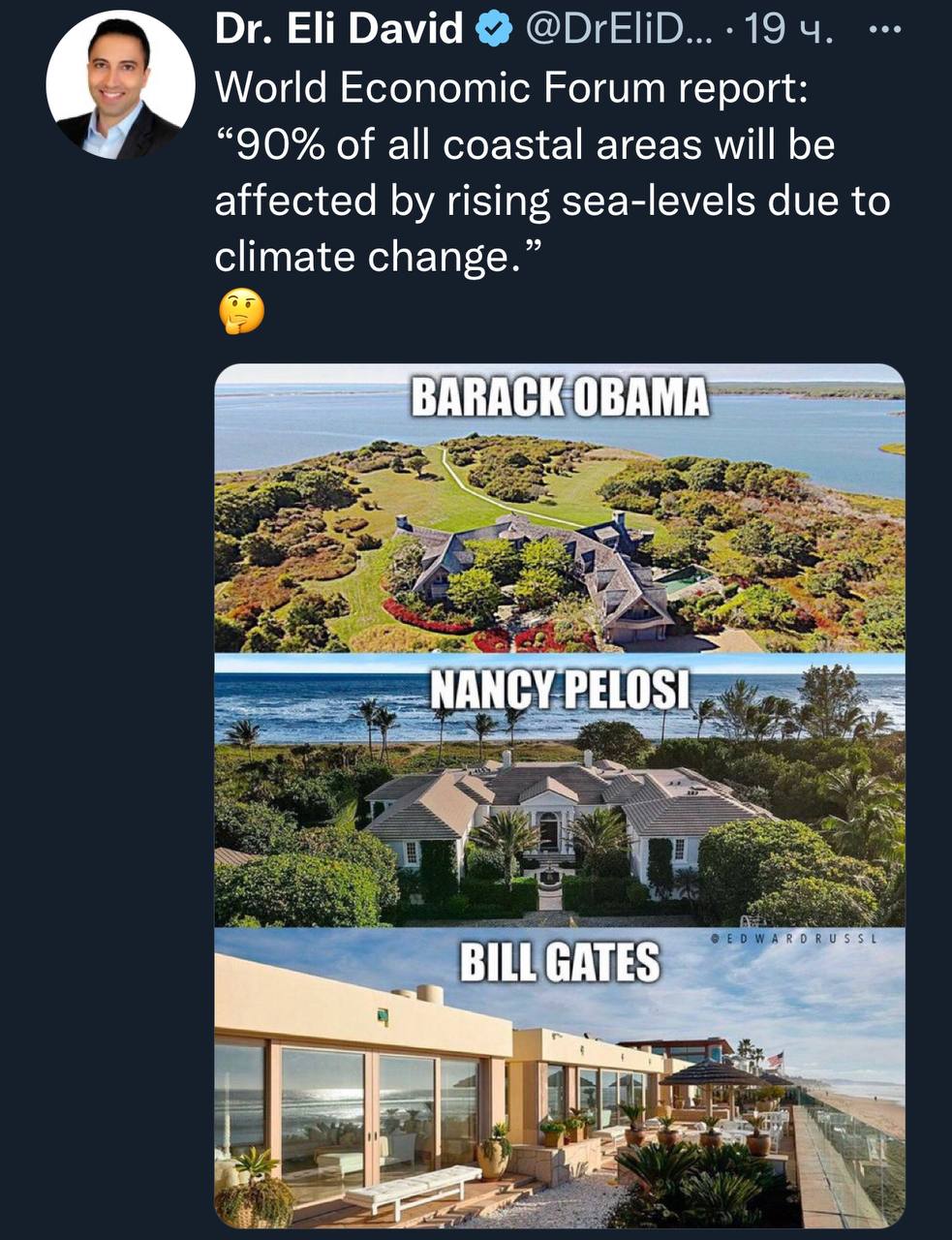Open the tweet's more options menu
Viewport: 952px width, 1240px height.
(x=884, y=31)
